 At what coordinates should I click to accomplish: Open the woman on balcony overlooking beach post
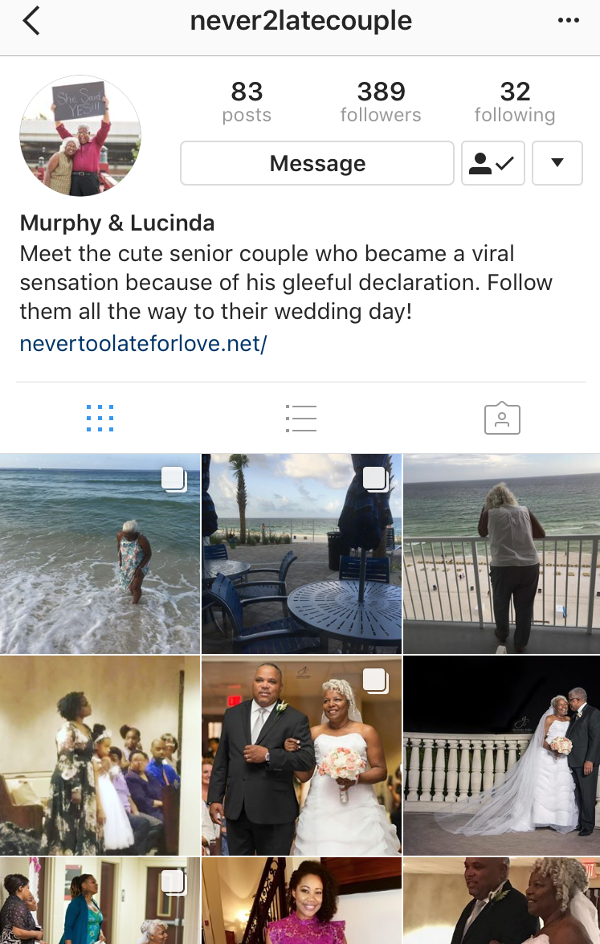click(x=501, y=554)
